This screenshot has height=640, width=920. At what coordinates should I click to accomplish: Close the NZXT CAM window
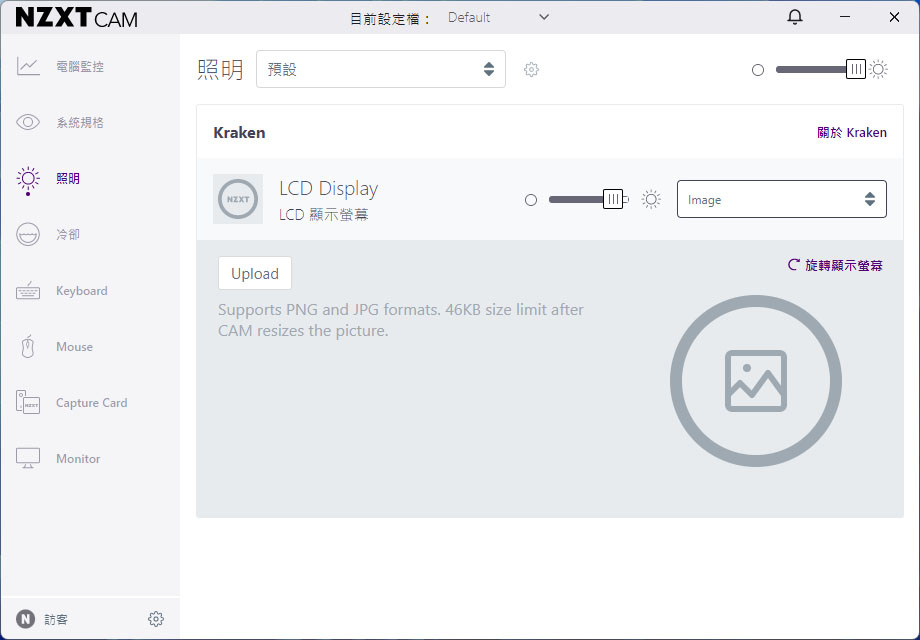click(894, 17)
